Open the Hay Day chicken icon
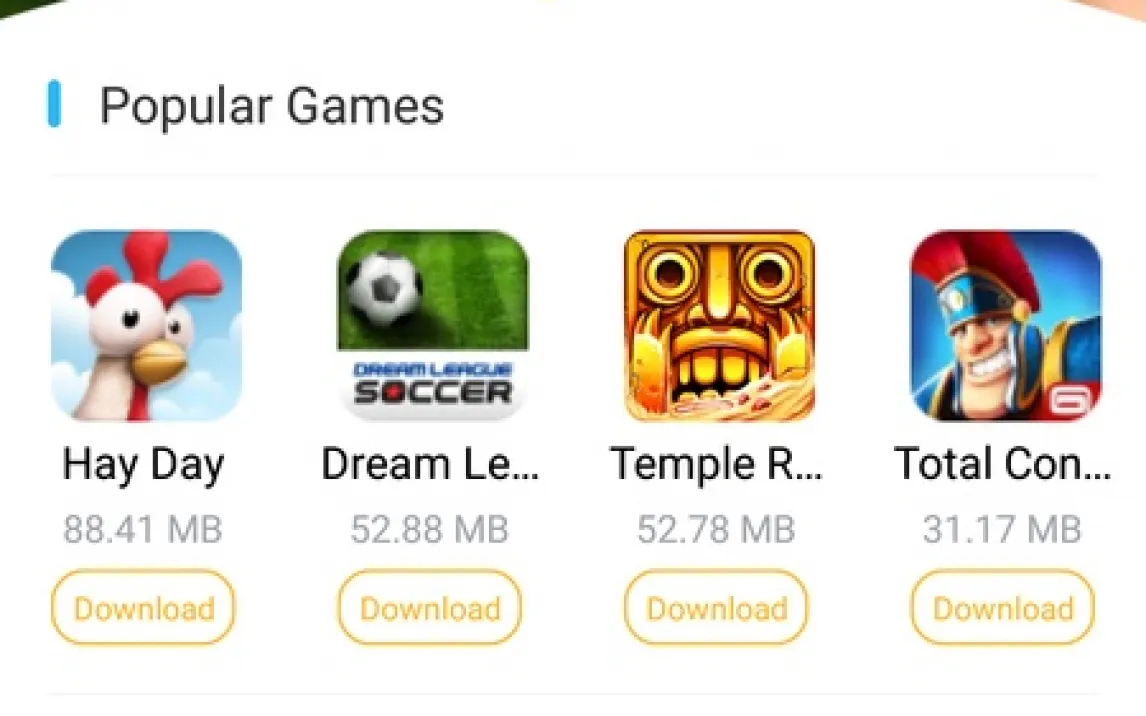The width and height of the screenshot is (1146, 716). click(146, 326)
